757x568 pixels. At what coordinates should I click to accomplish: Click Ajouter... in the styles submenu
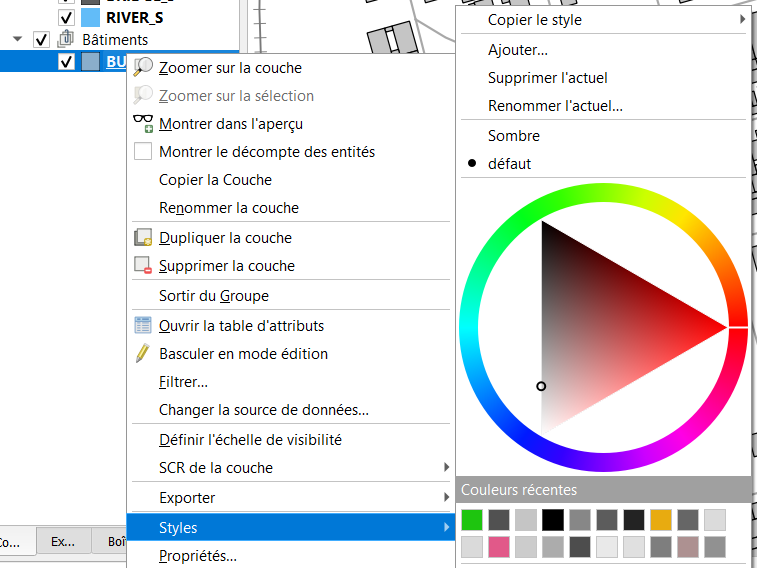603,49
